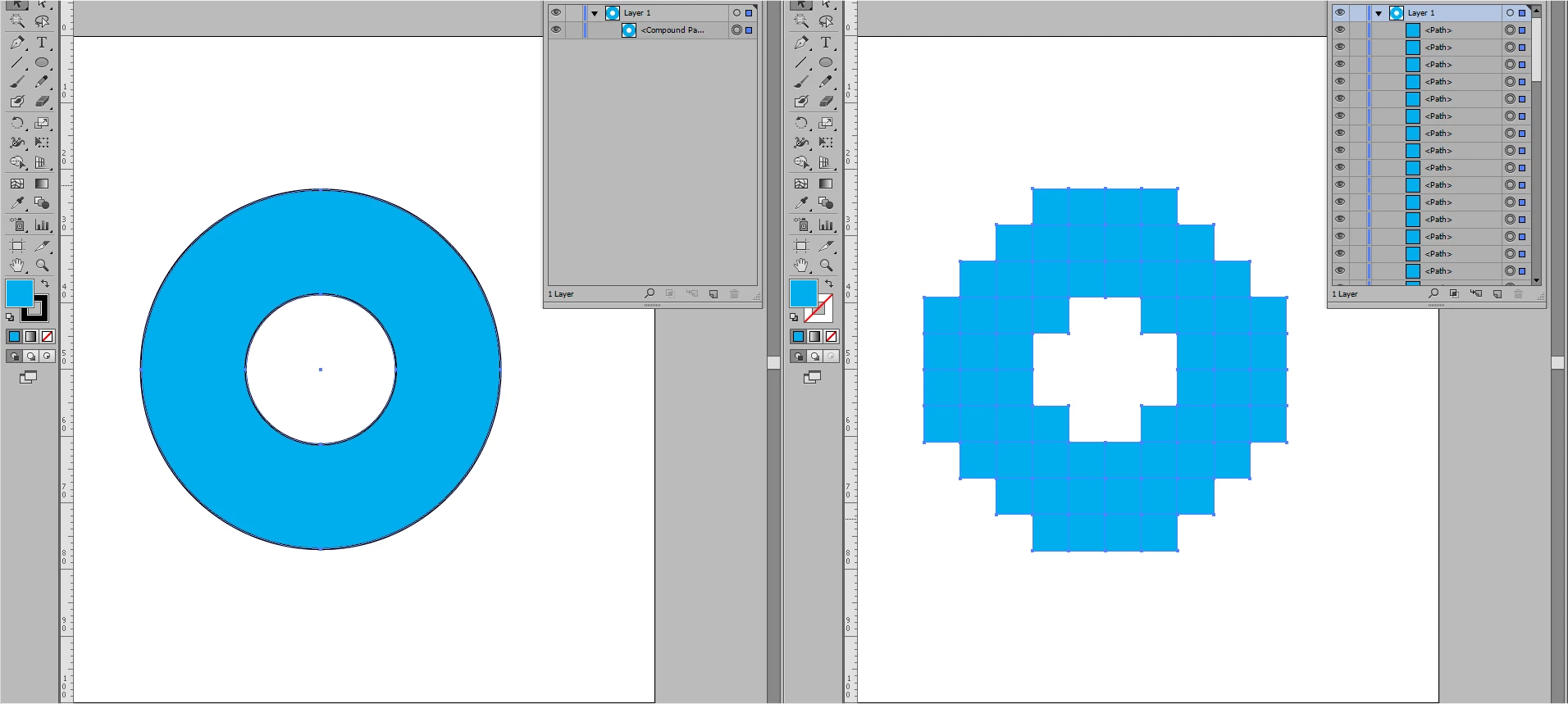
Task: Enable Draw Normal mode in the right window
Action: coord(798,357)
